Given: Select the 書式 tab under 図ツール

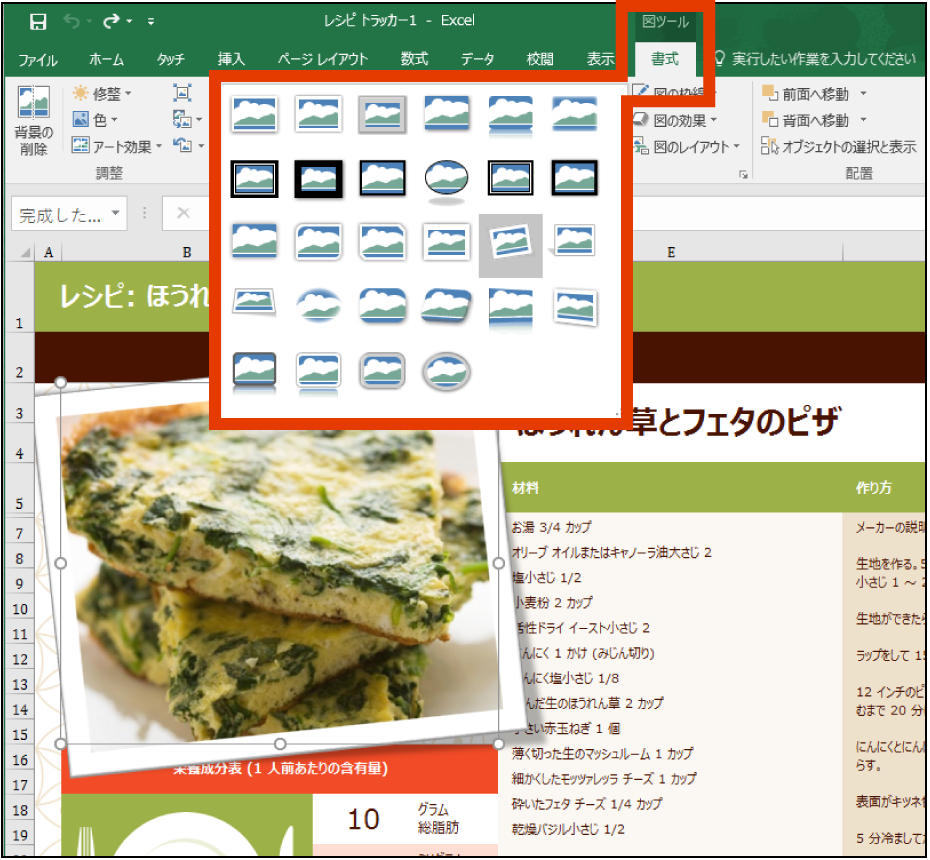Looking at the screenshot, I should (x=664, y=59).
